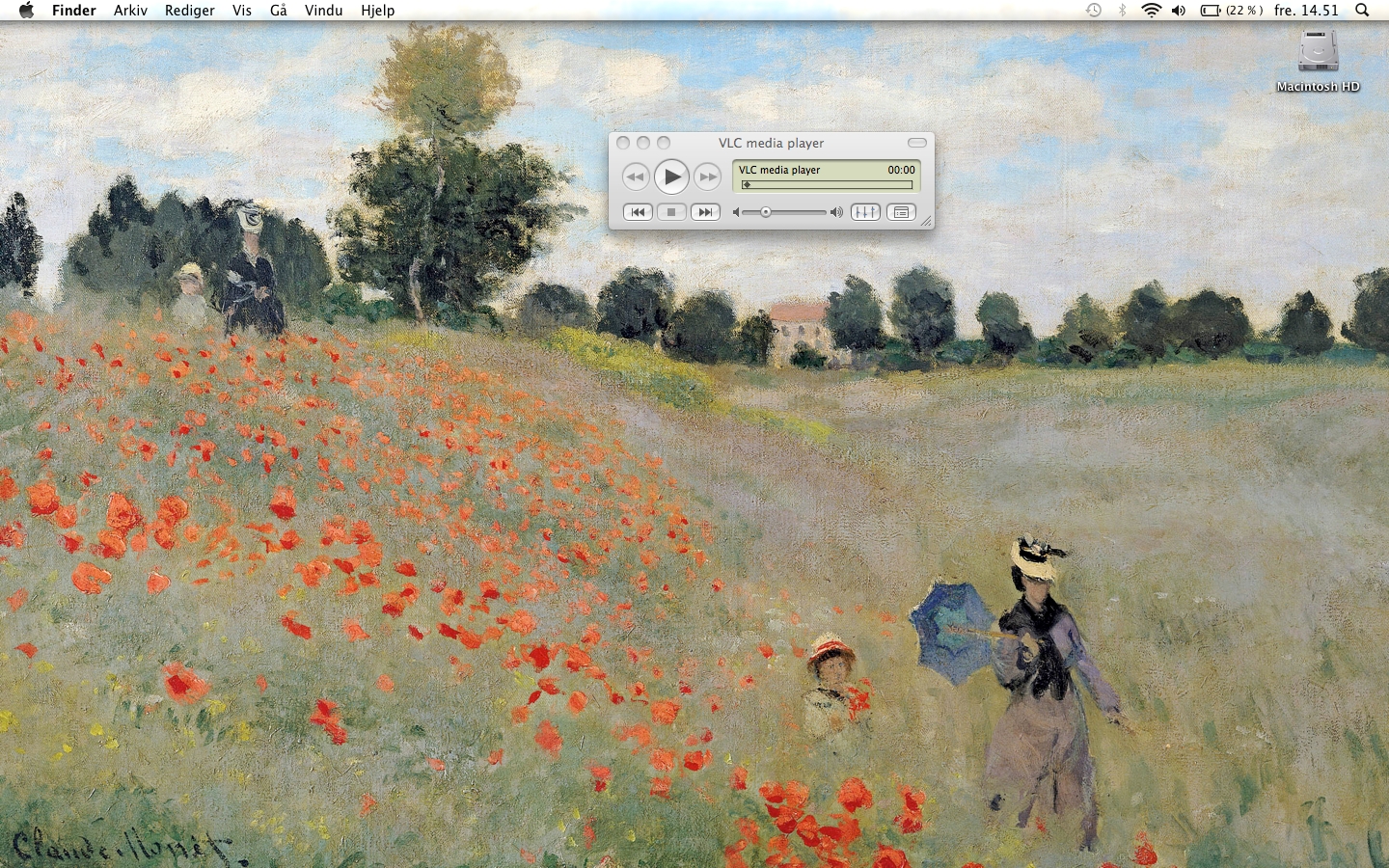Viewport: 1389px width, 868px height.
Task: Open the Hjelp menu
Action: pos(377,11)
